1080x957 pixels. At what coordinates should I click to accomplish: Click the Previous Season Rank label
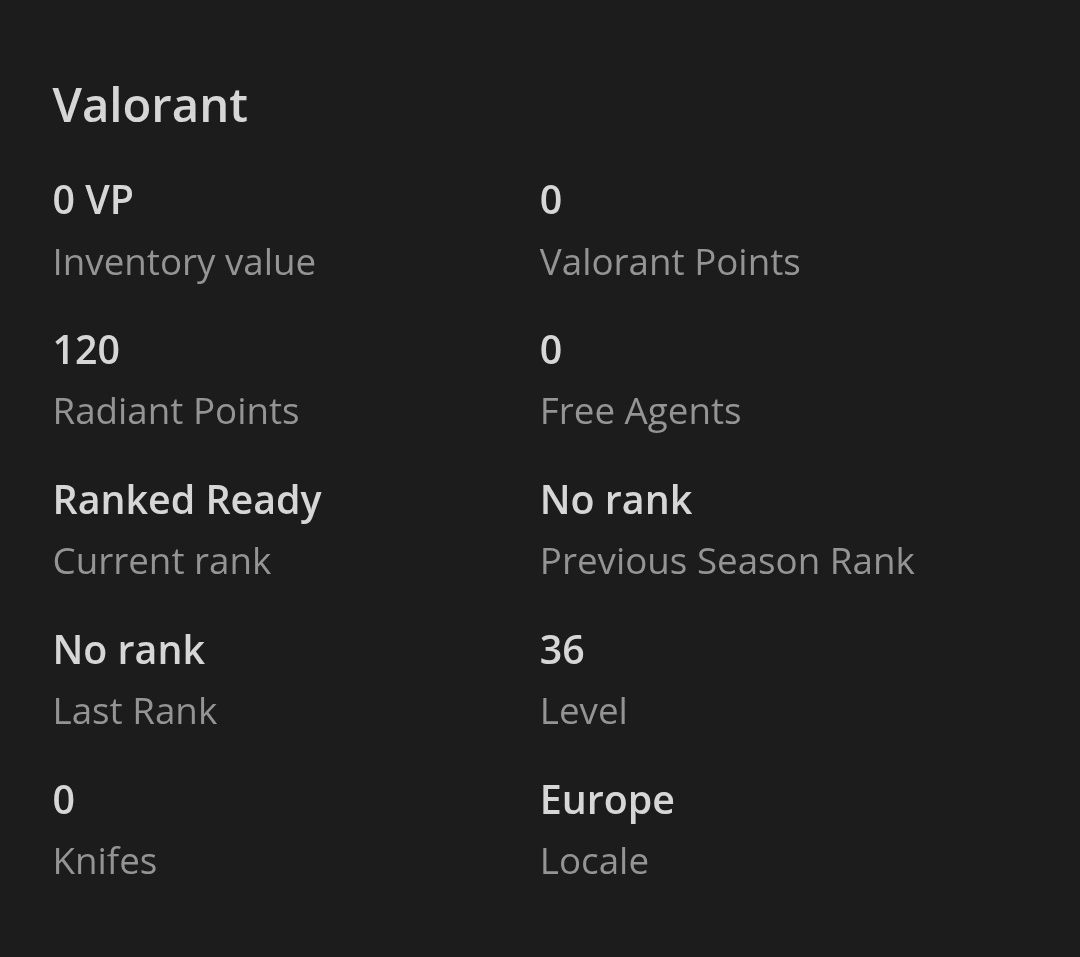[727, 561]
